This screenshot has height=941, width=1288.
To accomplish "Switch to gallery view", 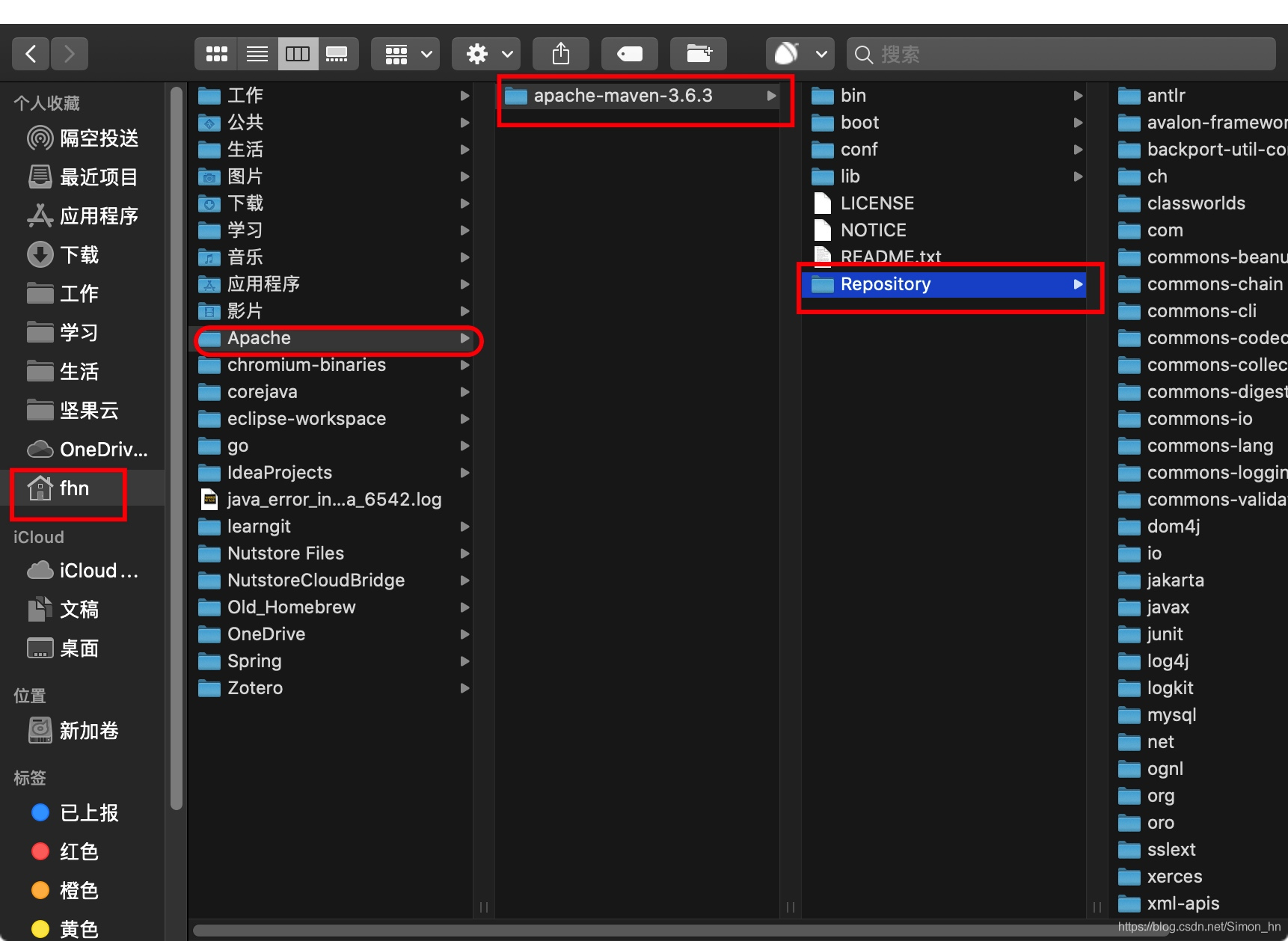I will coord(337,54).
